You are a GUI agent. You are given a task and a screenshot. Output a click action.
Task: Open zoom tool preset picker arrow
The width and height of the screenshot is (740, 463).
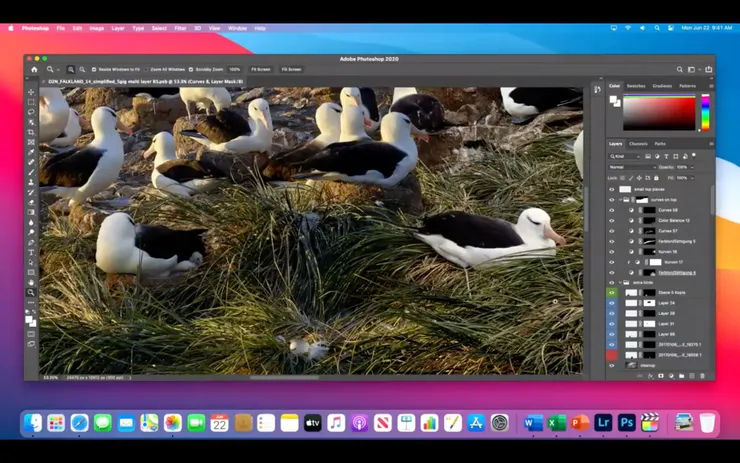click(58, 69)
